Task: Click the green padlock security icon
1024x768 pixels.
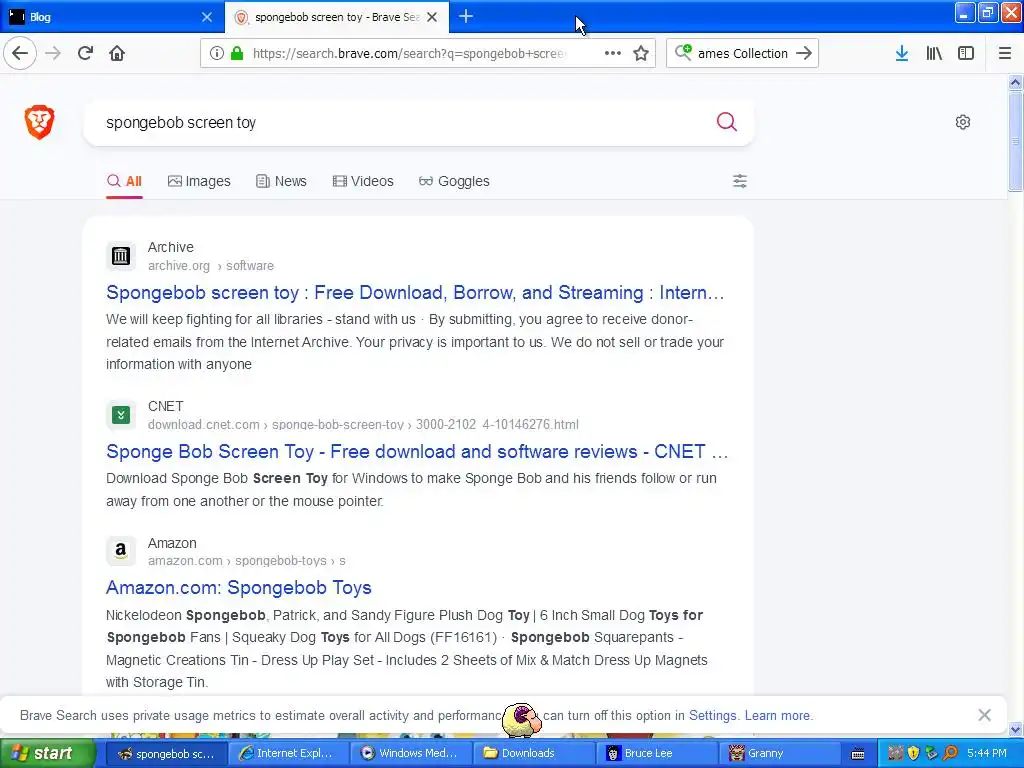Action: pyautogui.click(x=237, y=53)
